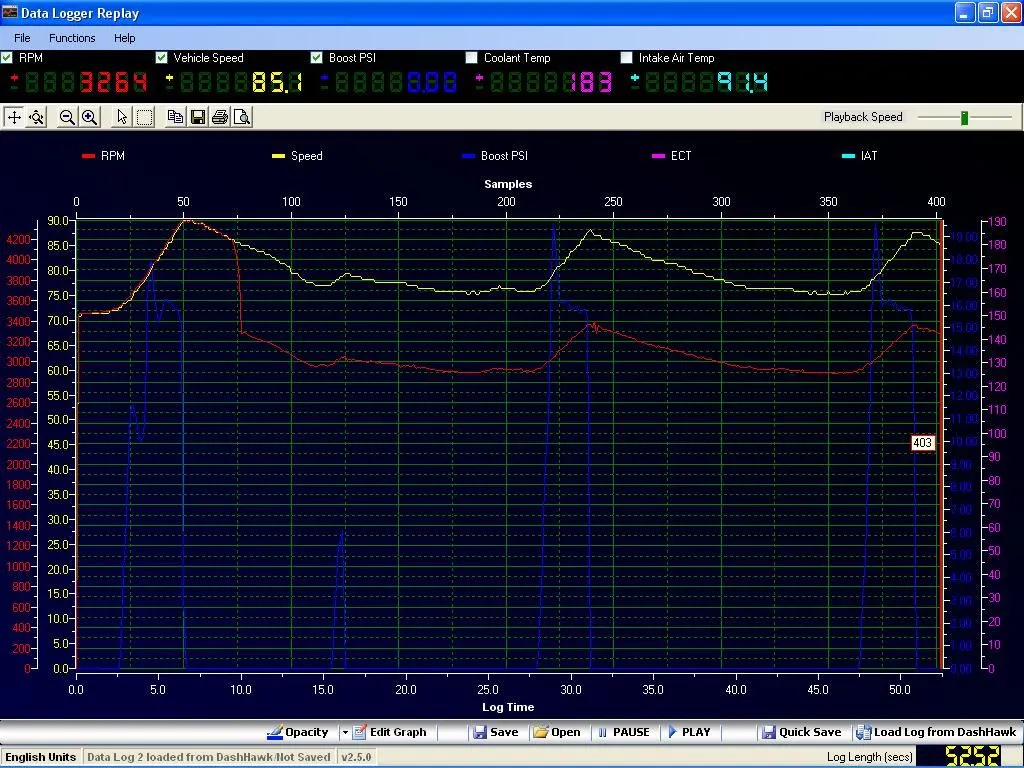The width and height of the screenshot is (1024, 768).
Task: Expand the dropdown arrow beside Edit Graph
Action: (345, 733)
